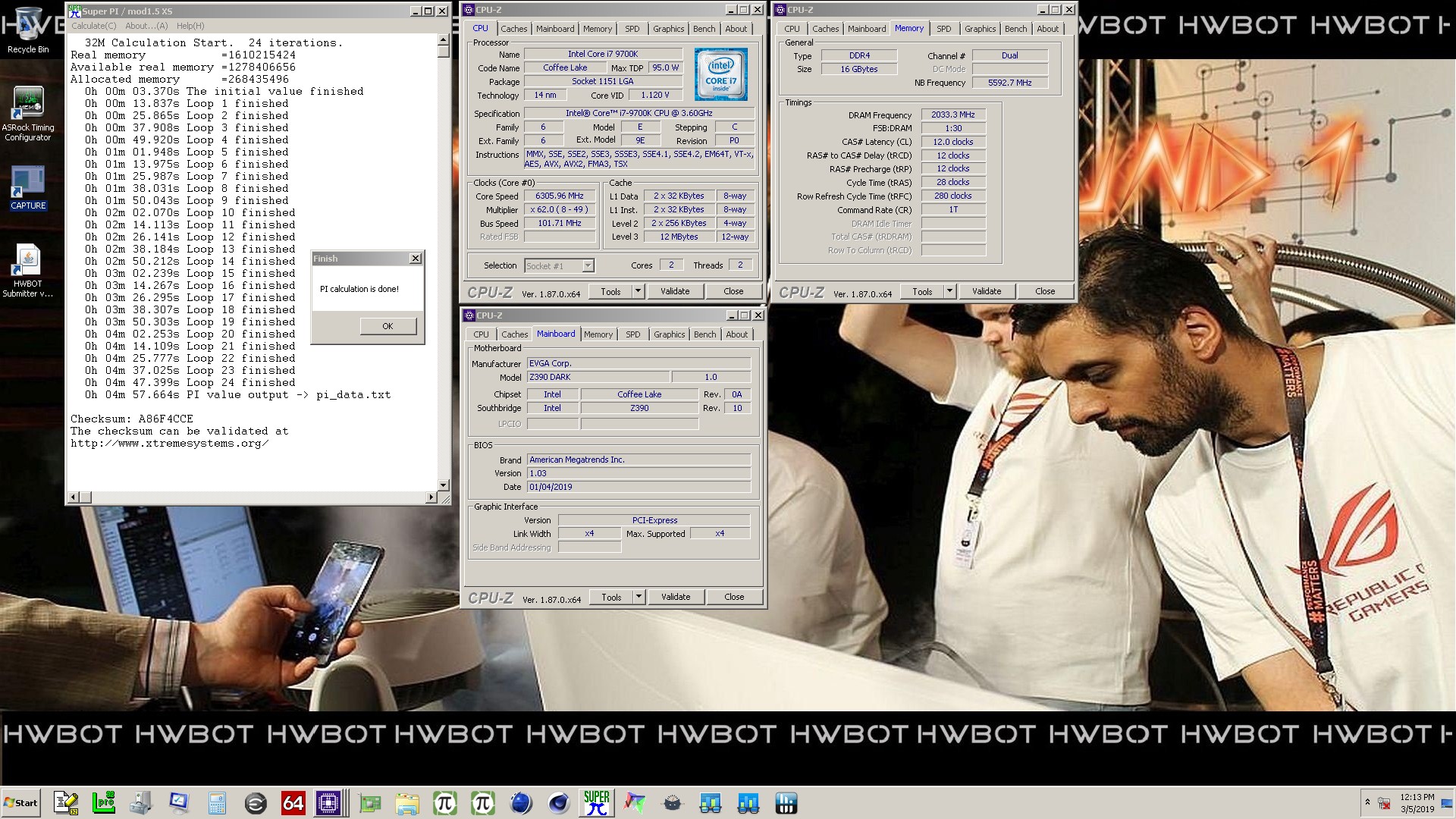Open Graphics tab in CPU-Z Memory window

coord(981,29)
